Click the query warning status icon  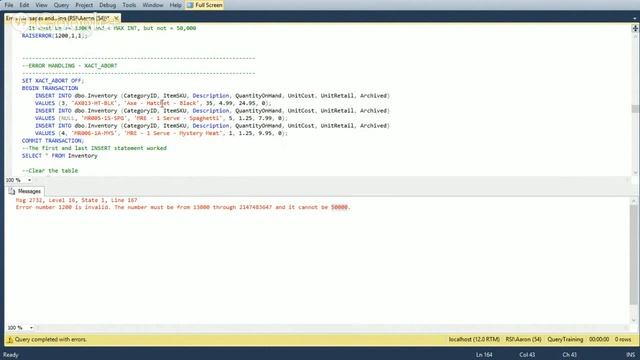click(10, 340)
